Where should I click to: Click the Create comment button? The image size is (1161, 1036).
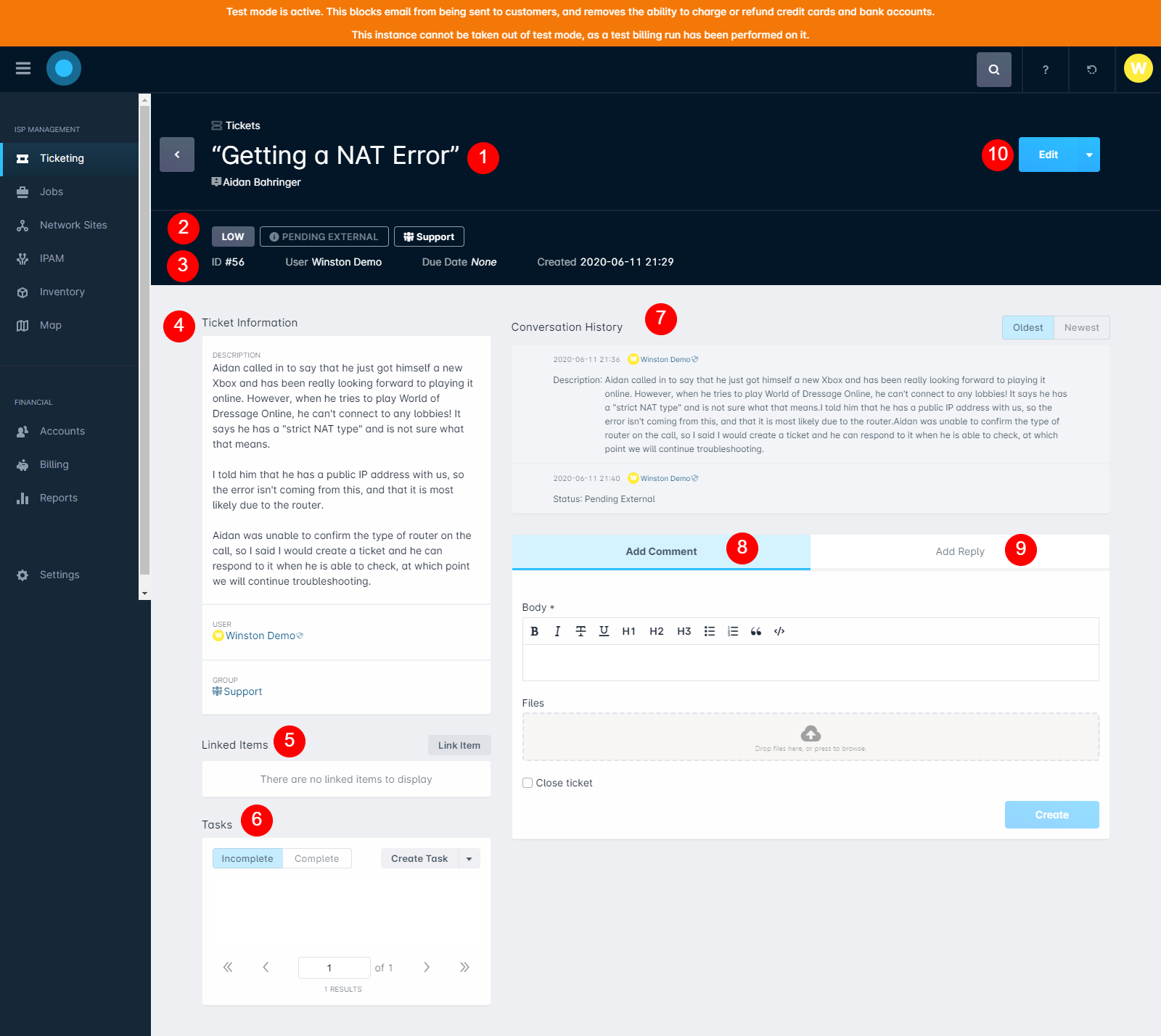[x=1051, y=815]
